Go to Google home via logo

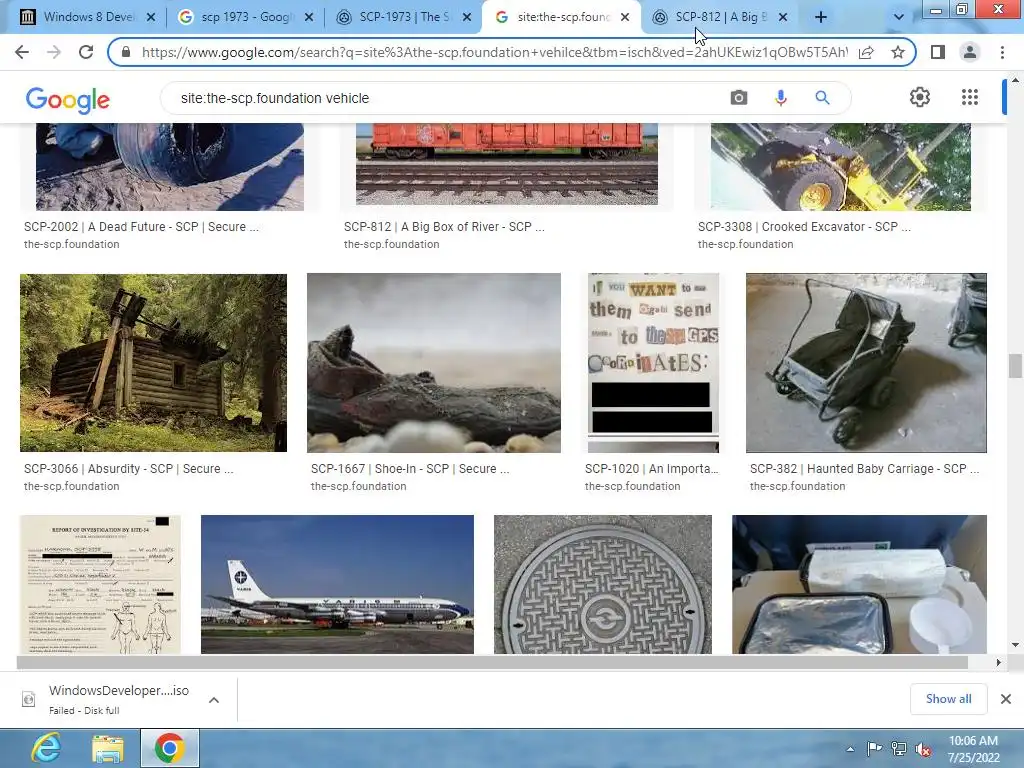pos(67,99)
